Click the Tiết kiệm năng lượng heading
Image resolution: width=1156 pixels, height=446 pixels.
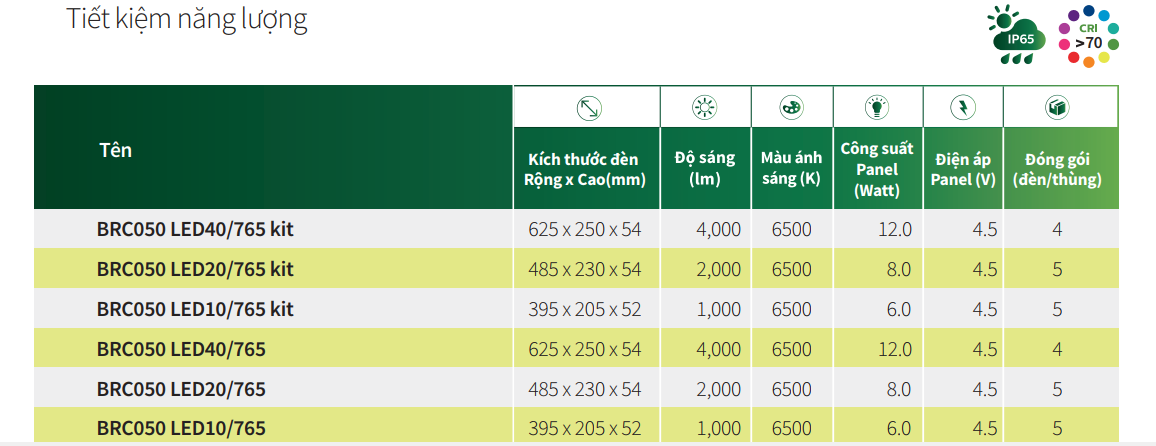[x=187, y=20]
